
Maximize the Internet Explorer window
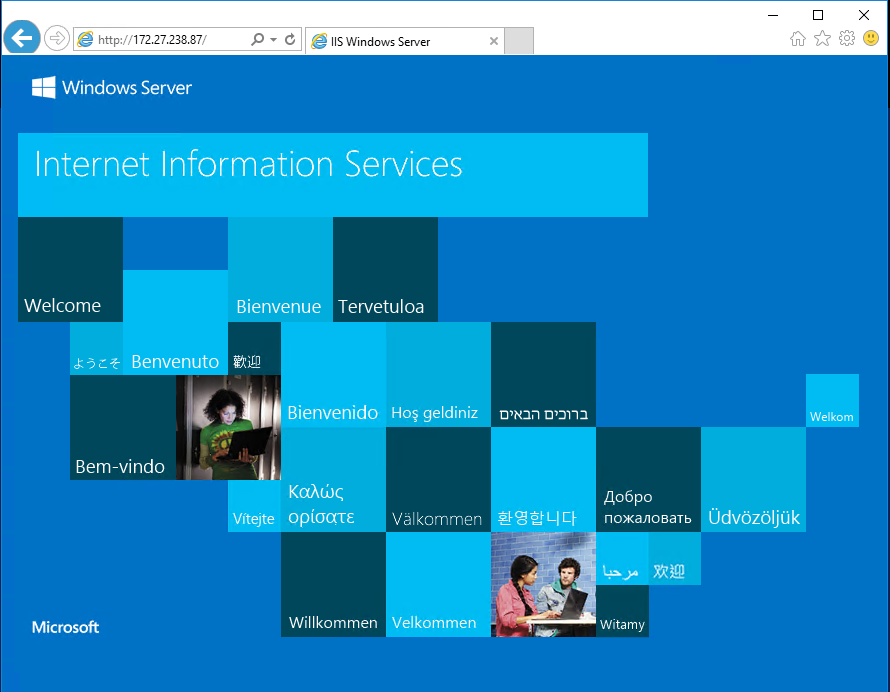pyautogui.click(x=818, y=15)
